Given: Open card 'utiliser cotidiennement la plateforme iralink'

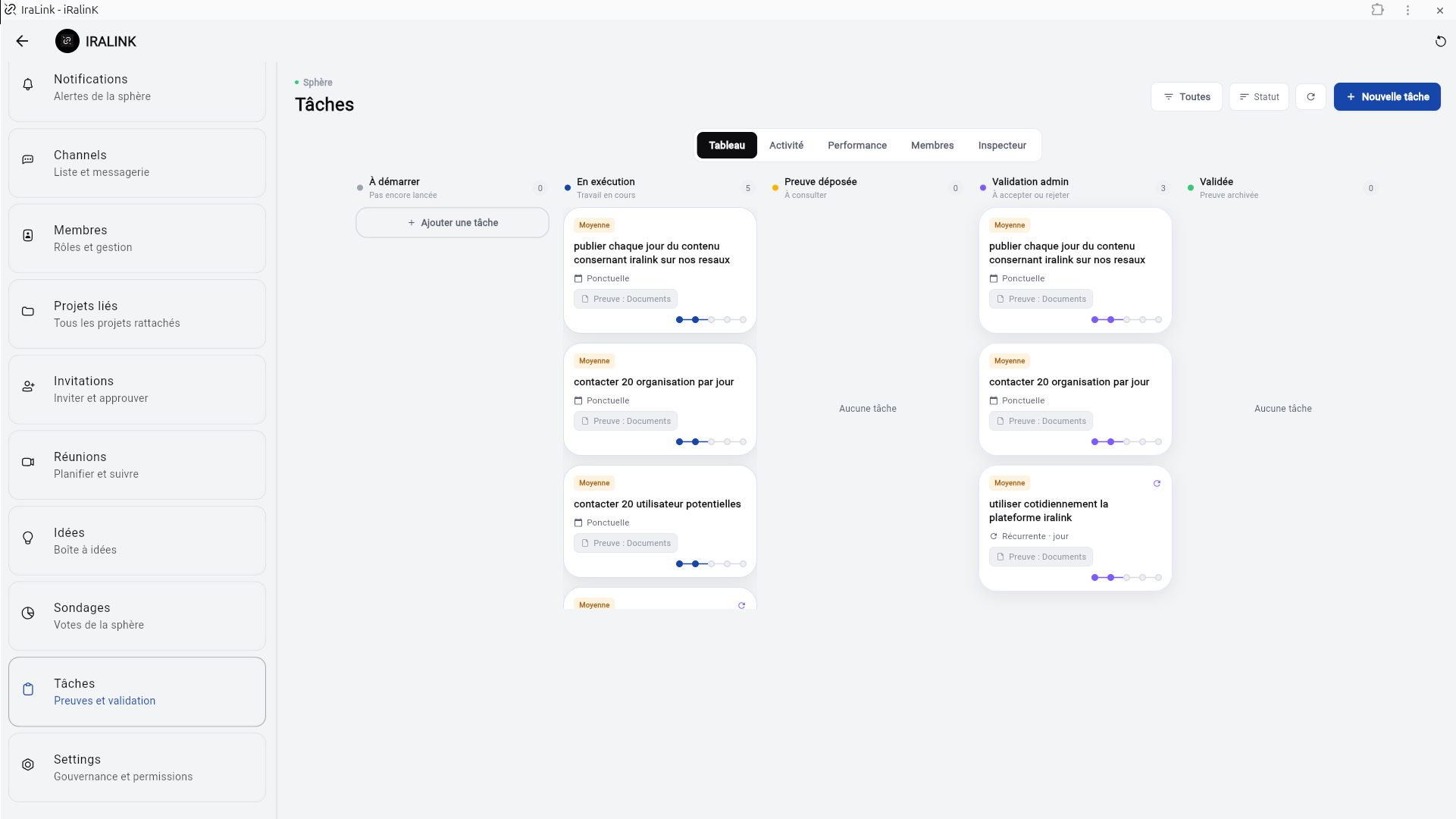Looking at the screenshot, I should click(1076, 529).
